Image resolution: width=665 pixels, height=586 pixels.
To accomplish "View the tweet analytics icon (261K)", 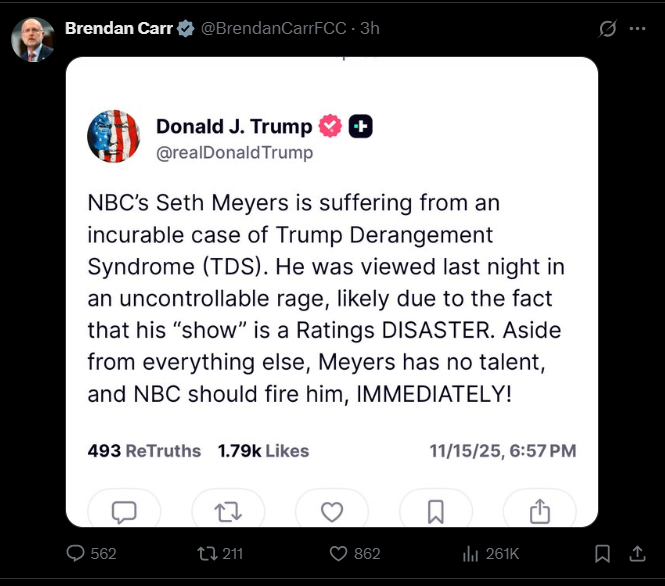I will point(471,553).
